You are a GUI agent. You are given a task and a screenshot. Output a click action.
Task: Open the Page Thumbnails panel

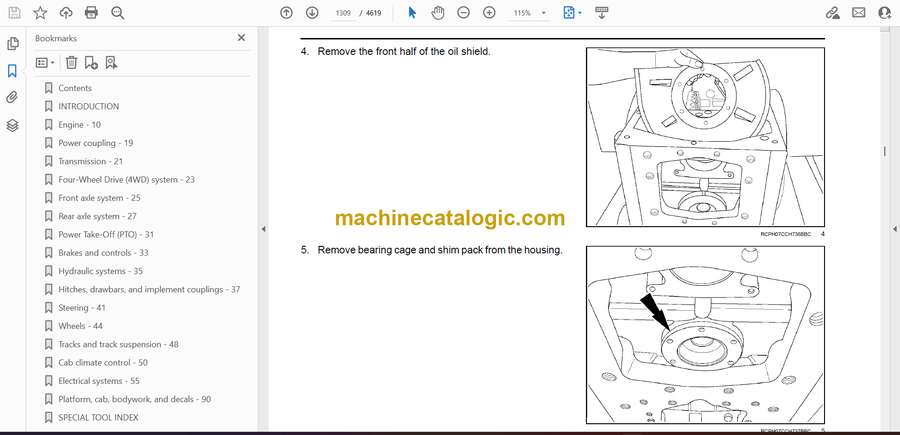coord(12,44)
